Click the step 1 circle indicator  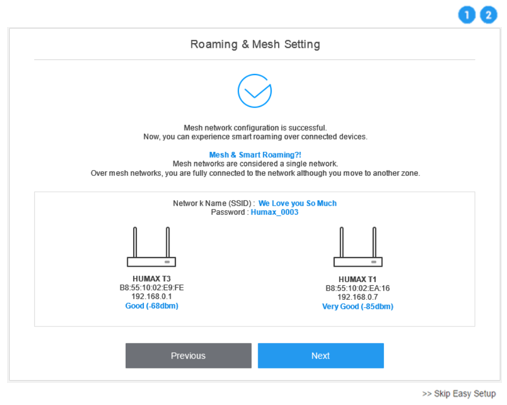(466, 15)
